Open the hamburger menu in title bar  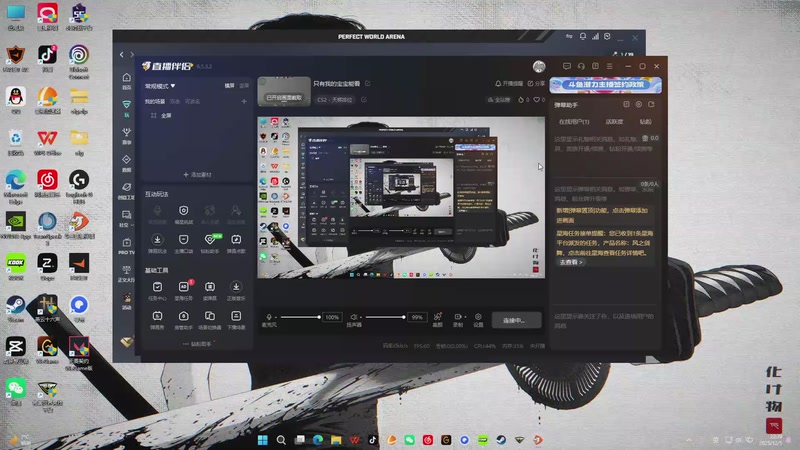coord(610,66)
